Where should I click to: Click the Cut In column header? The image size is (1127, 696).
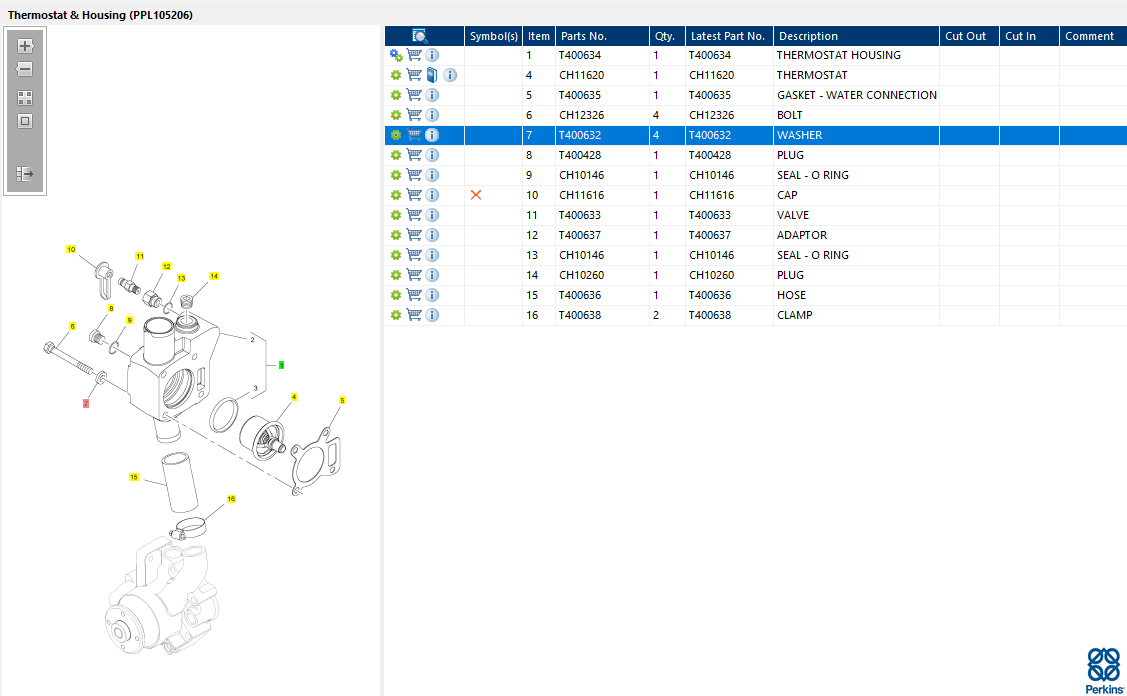tap(1029, 36)
